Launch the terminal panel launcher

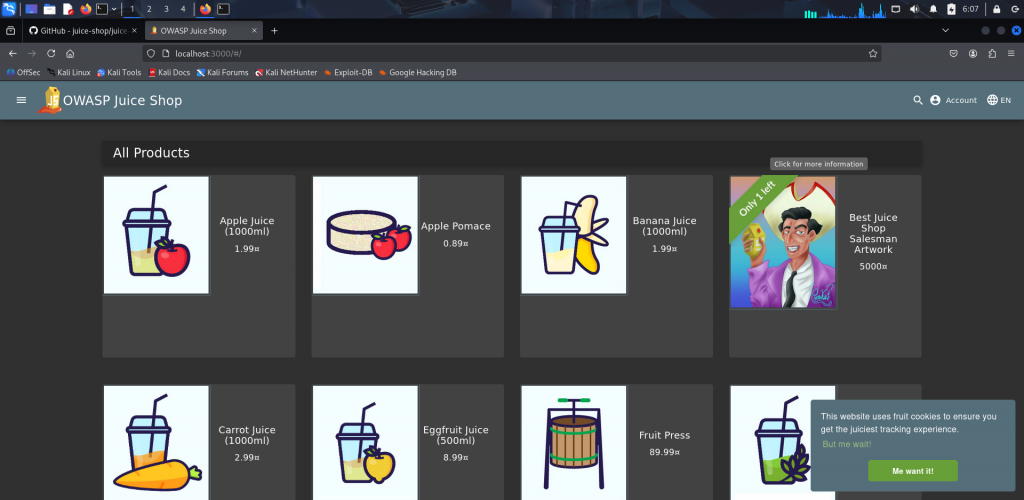coord(102,9)
